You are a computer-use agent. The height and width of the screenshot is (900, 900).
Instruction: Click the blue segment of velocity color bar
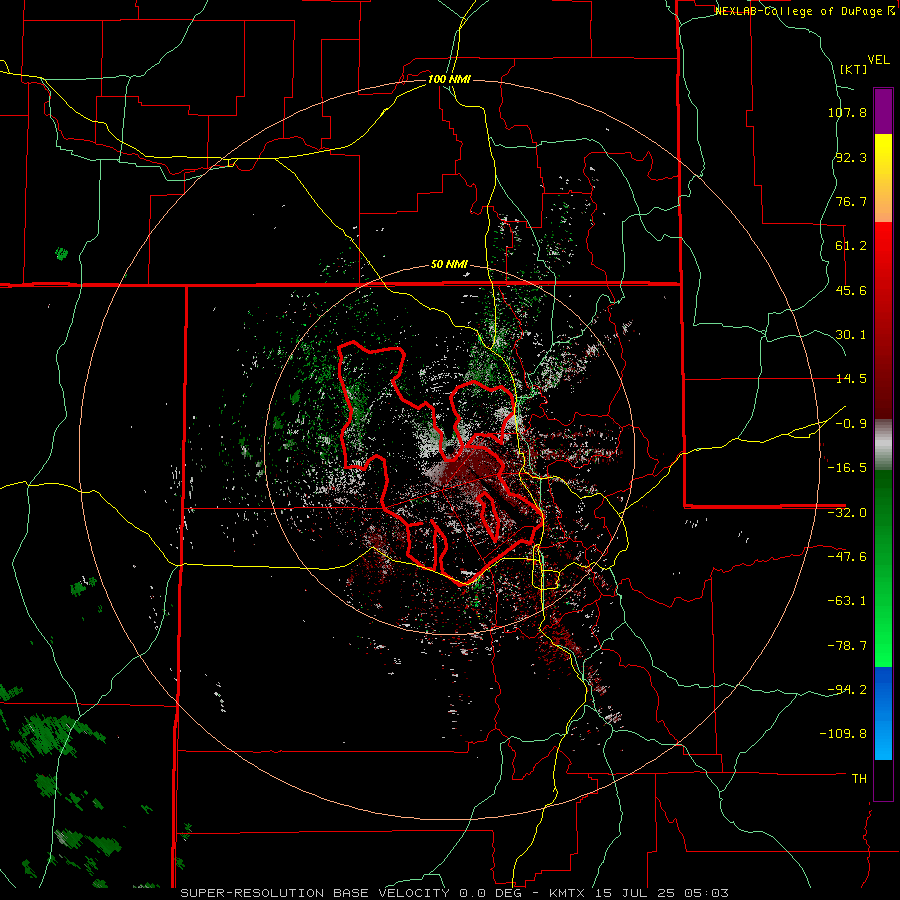coord(883,713)
